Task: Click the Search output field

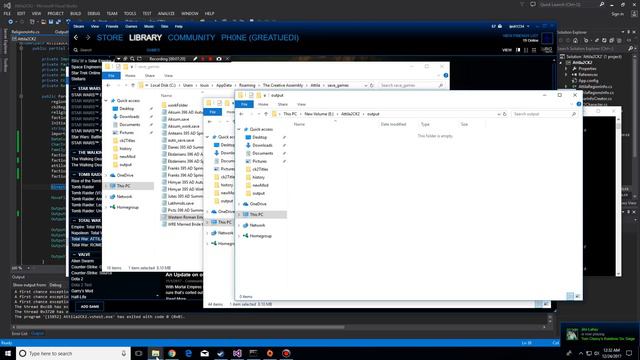Action: point(545,114)
